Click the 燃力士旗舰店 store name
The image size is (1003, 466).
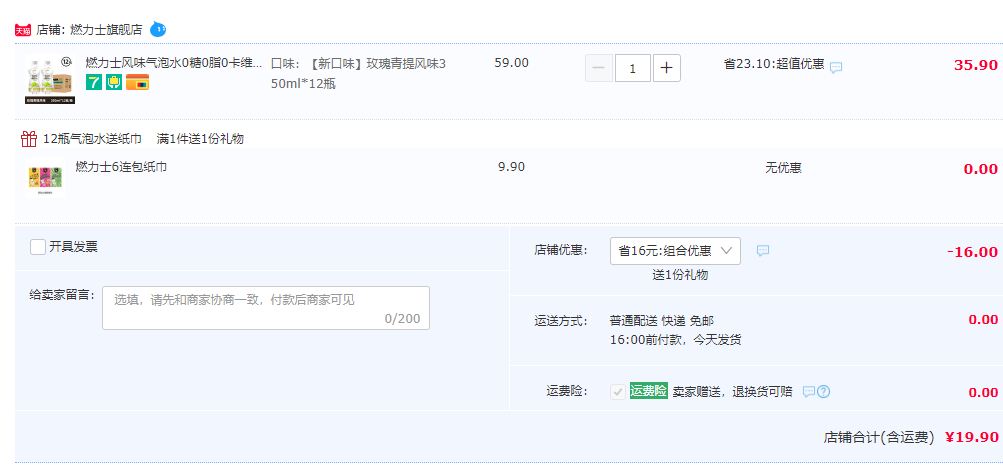tap(106, 30)
